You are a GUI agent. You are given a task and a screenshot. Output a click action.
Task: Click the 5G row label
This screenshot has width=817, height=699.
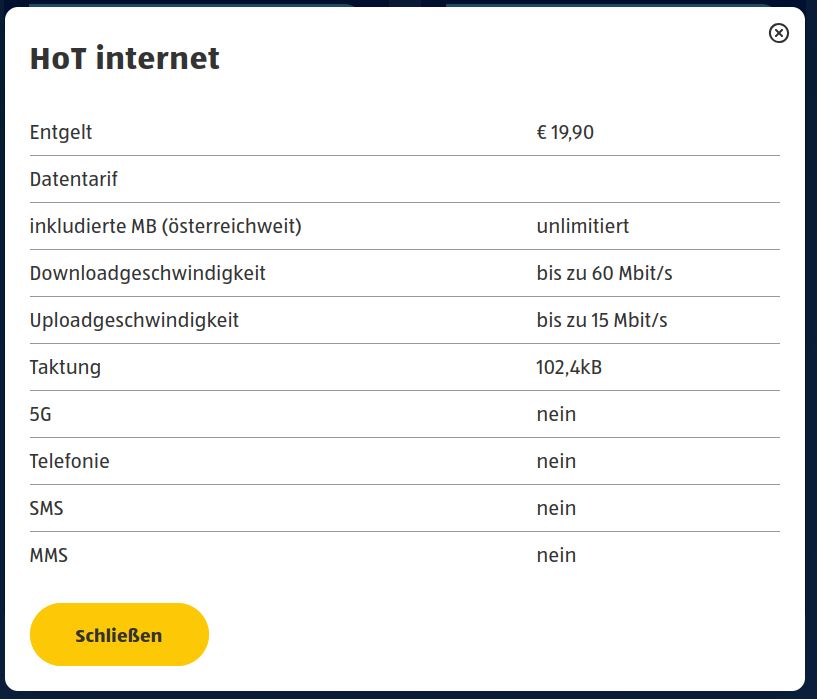pos(41,414)
